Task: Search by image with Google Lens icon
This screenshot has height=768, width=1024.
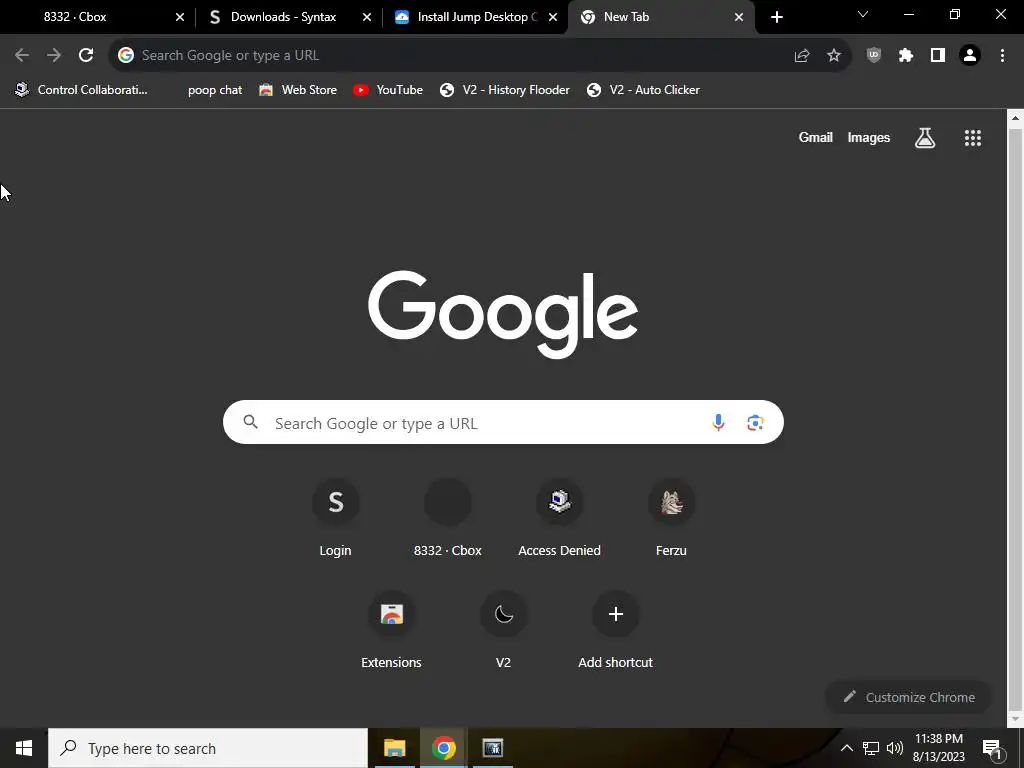Action: (x=755, y=423)
